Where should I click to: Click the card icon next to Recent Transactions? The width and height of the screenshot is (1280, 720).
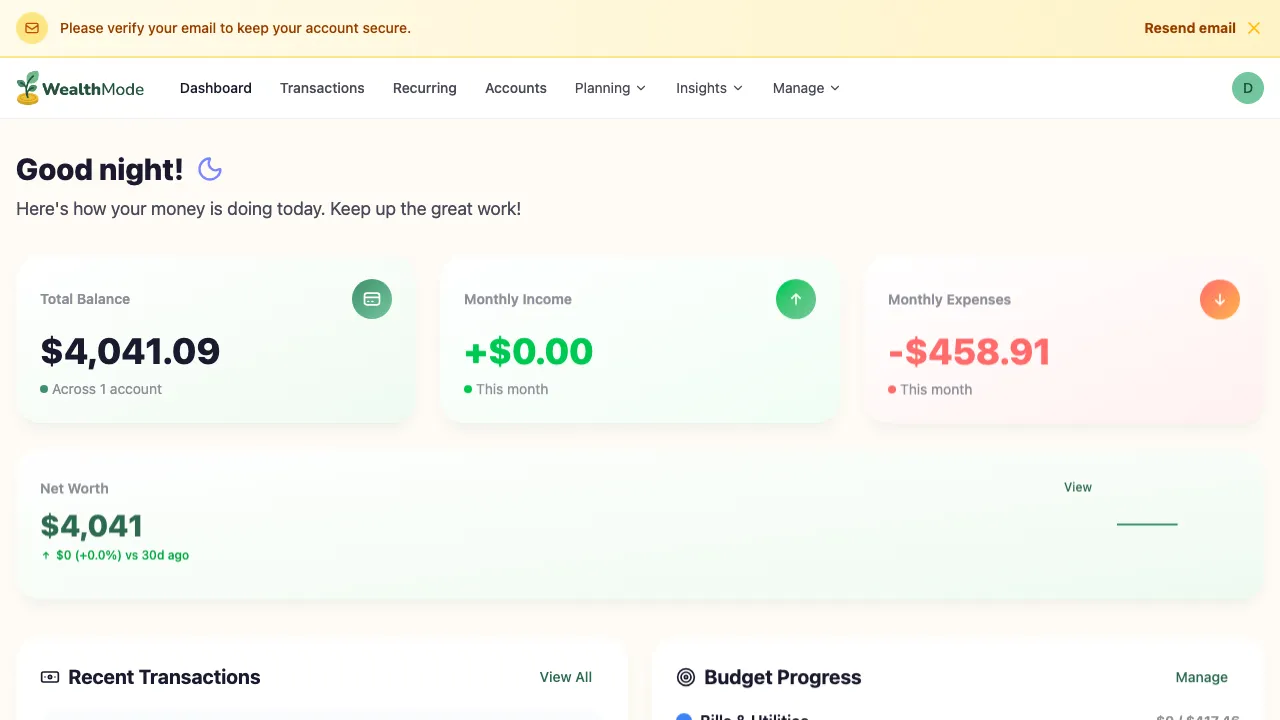[x=49, y=677]
